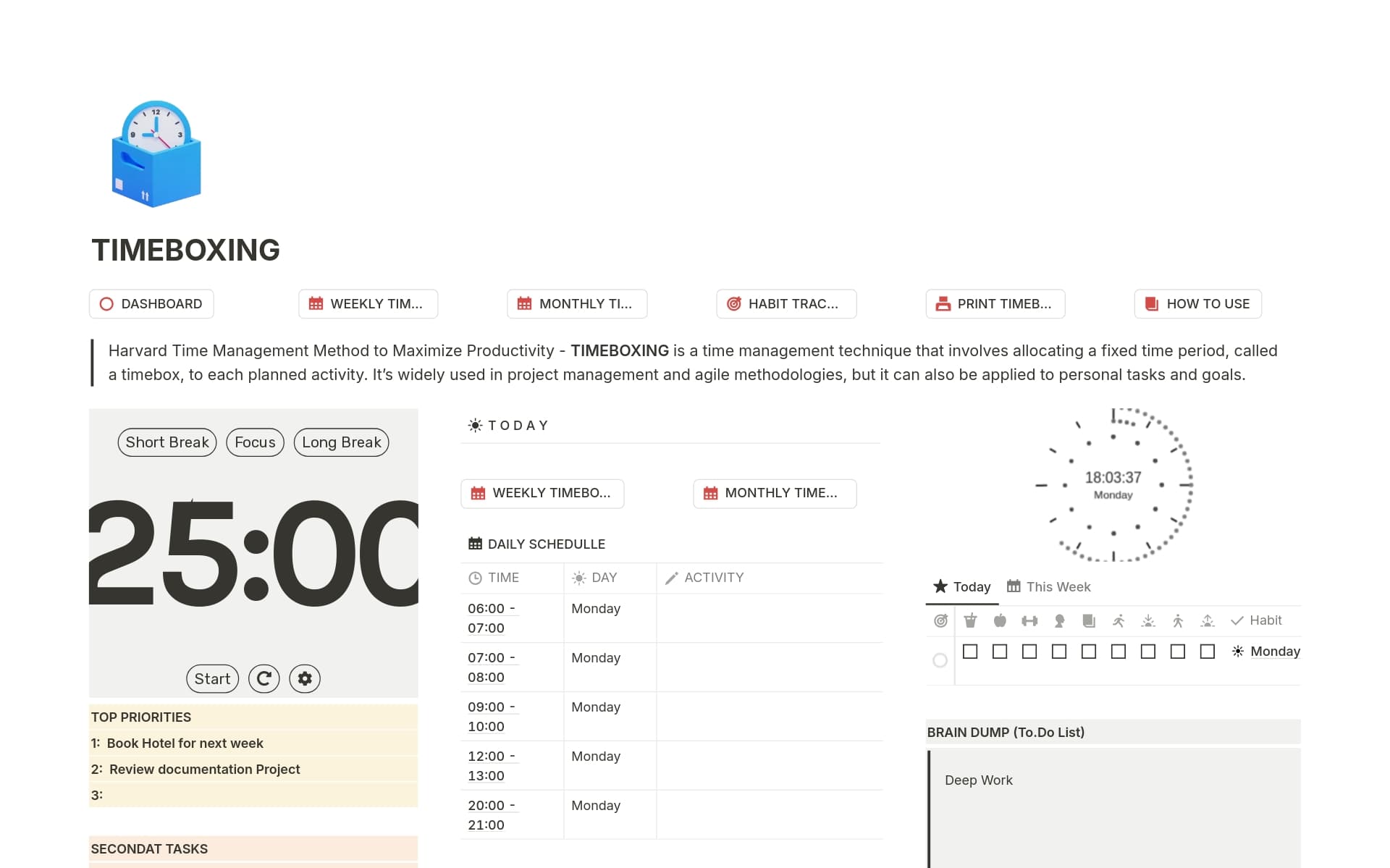Click the book icon beside HOW TO USE
1390x868 pixels.
pyautogui.click(x=1152, y=304)
